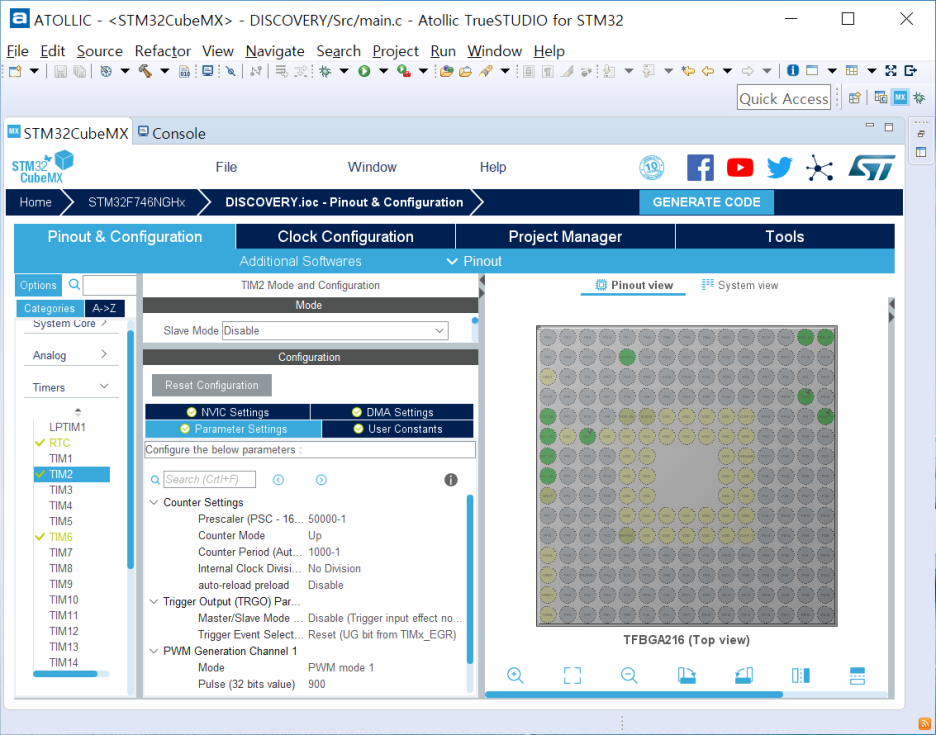The image size is (936, 735).
Task: Click the blue information toolbar icon
Action: click(x=793, y=70)
